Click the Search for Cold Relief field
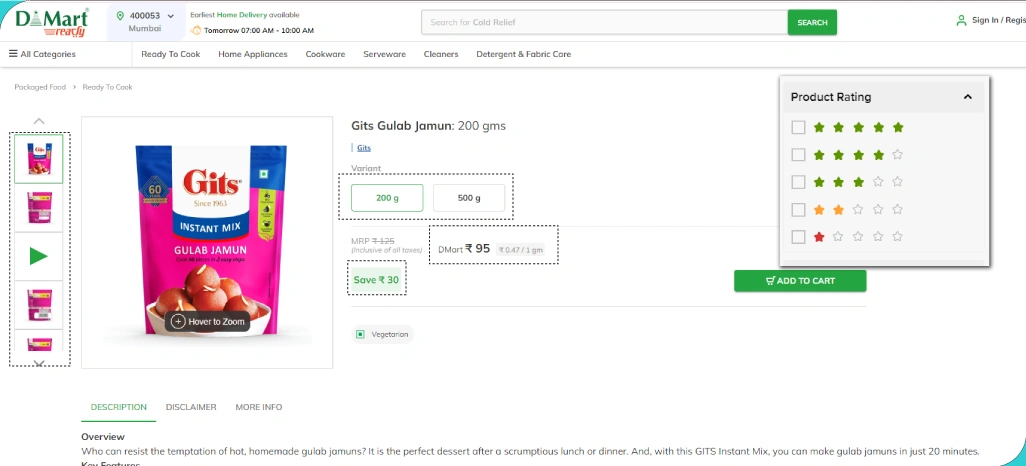The image size is (1026, 466). pyautogui.click(x=604, y=22)
